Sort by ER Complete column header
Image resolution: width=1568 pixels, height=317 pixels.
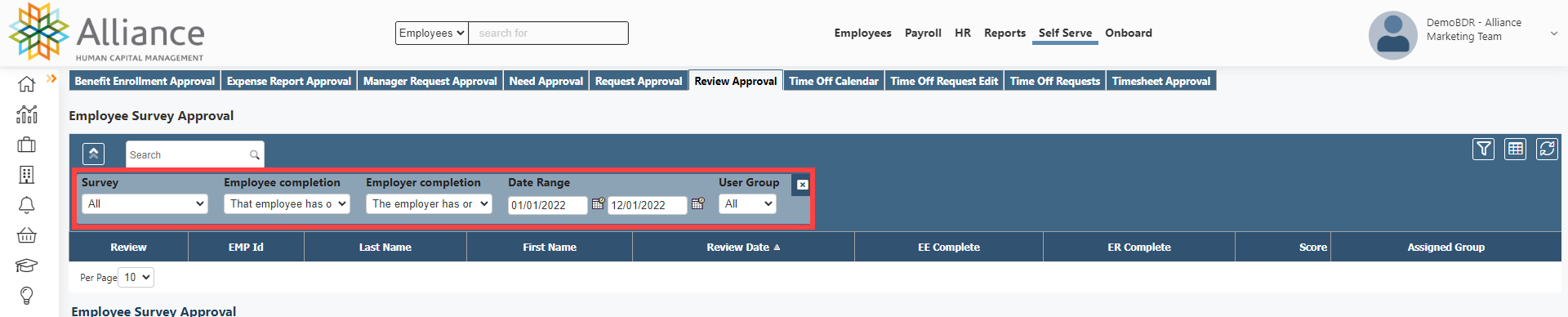(x=1139, y=247)
